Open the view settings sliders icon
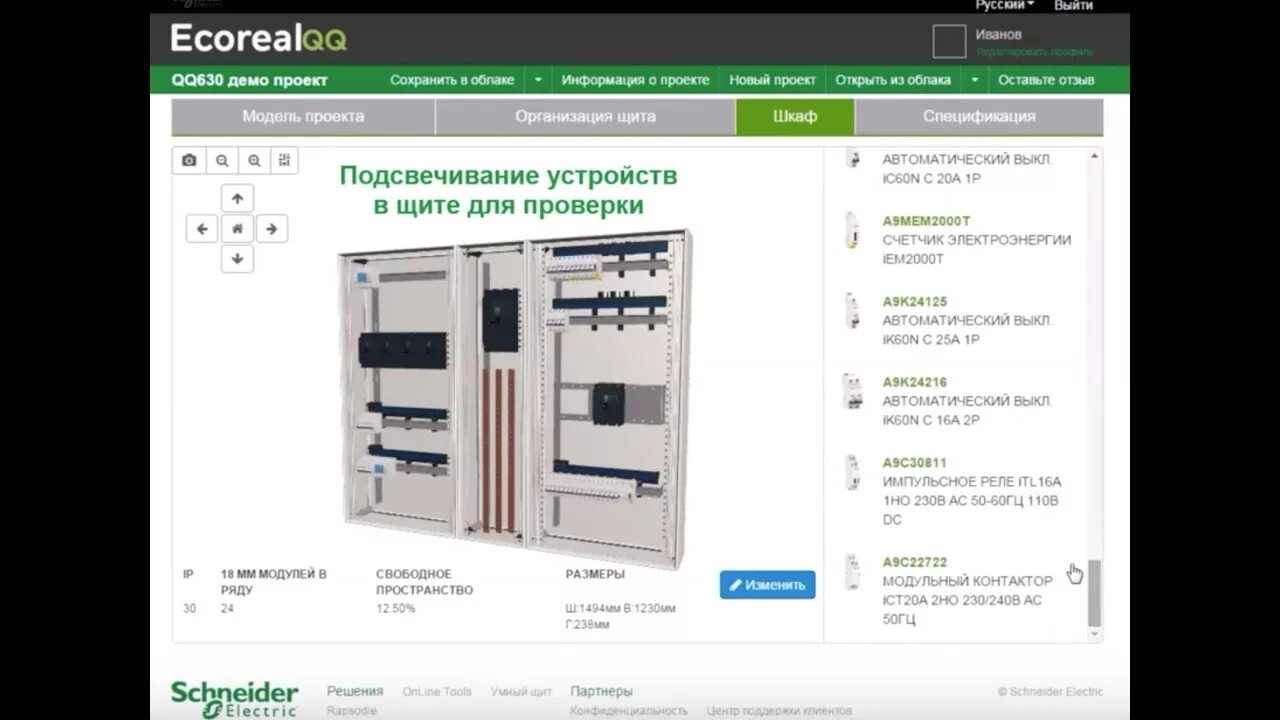The image size is (1280, 720). coord(284,160)
